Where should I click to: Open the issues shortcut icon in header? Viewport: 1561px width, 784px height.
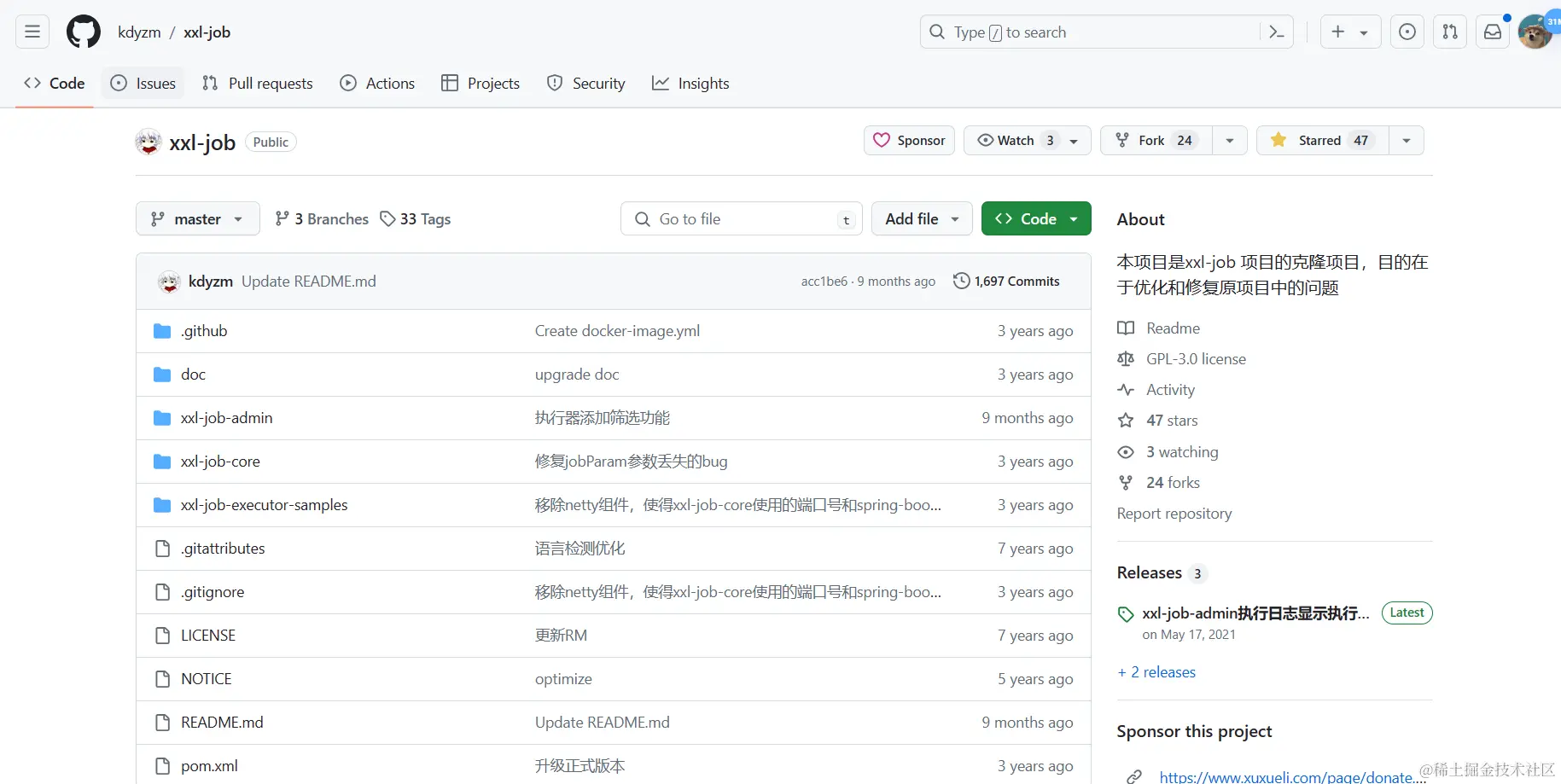(1407, 32)
